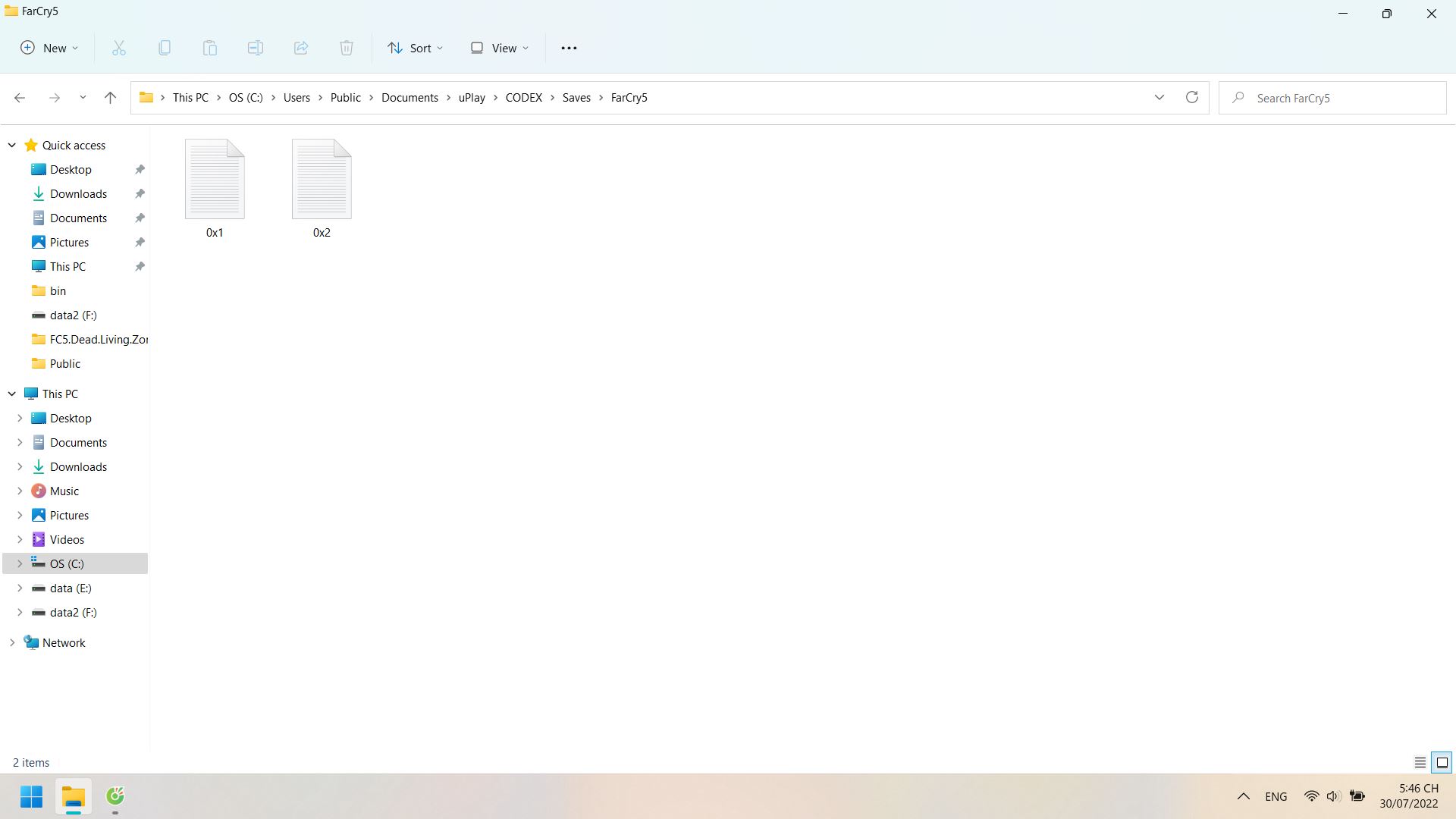Select the 0x1 file
The width and height of the screenshot is (1456, 819).
click(215, 189)
